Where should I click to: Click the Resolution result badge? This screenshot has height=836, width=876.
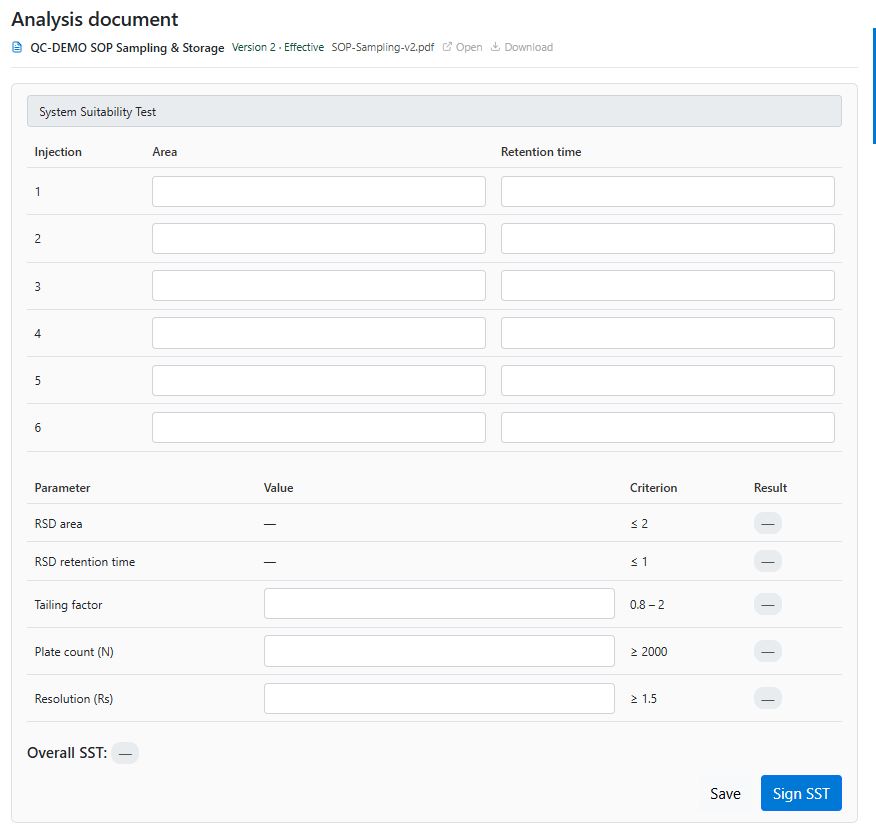tap(768, 699)
